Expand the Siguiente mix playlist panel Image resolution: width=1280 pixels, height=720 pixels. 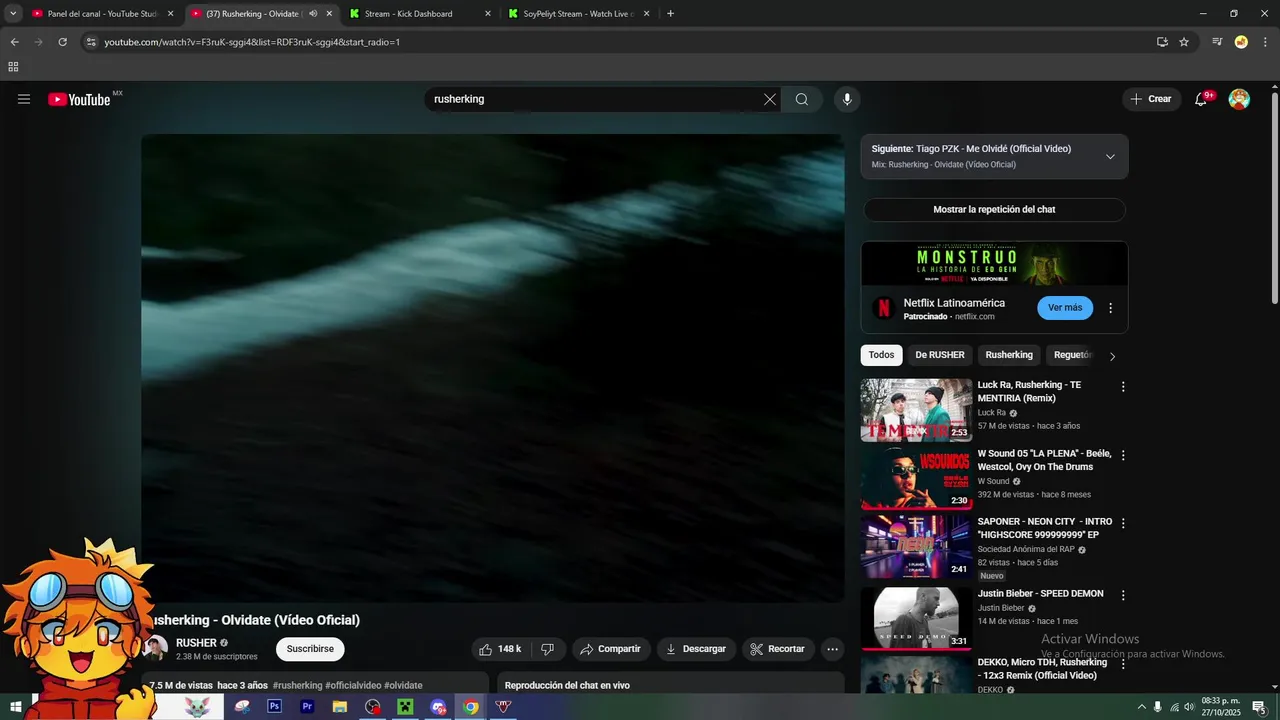click(x=1110, y=156)
